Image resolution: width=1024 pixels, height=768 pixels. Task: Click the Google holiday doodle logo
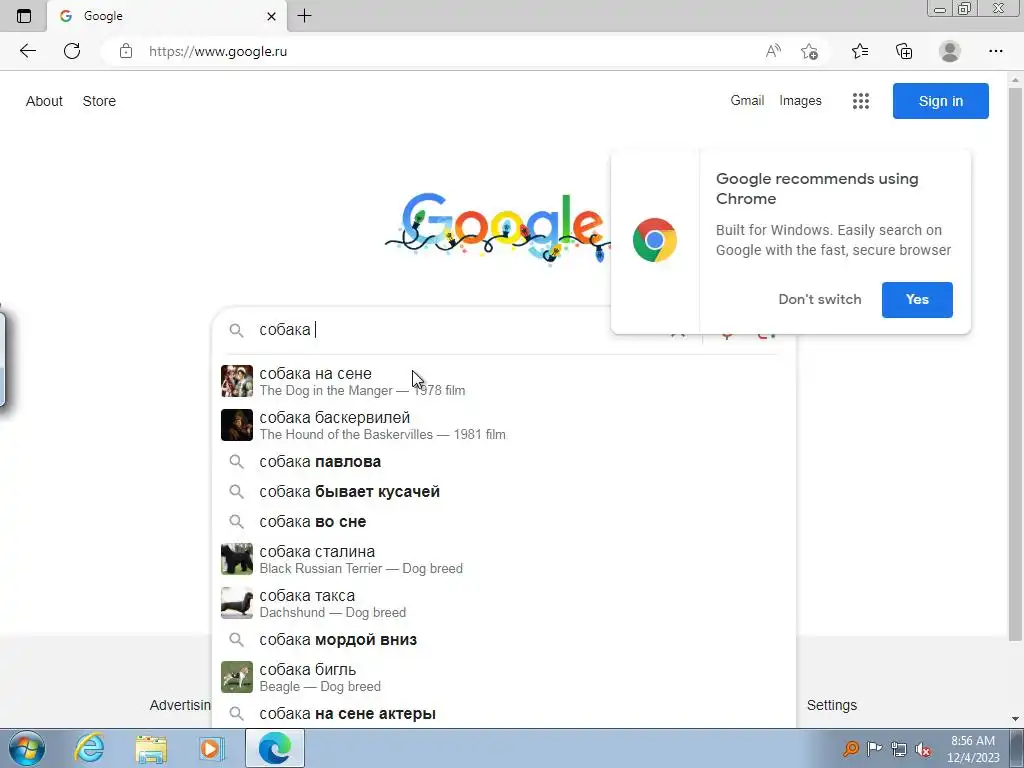tap(498, 227)
